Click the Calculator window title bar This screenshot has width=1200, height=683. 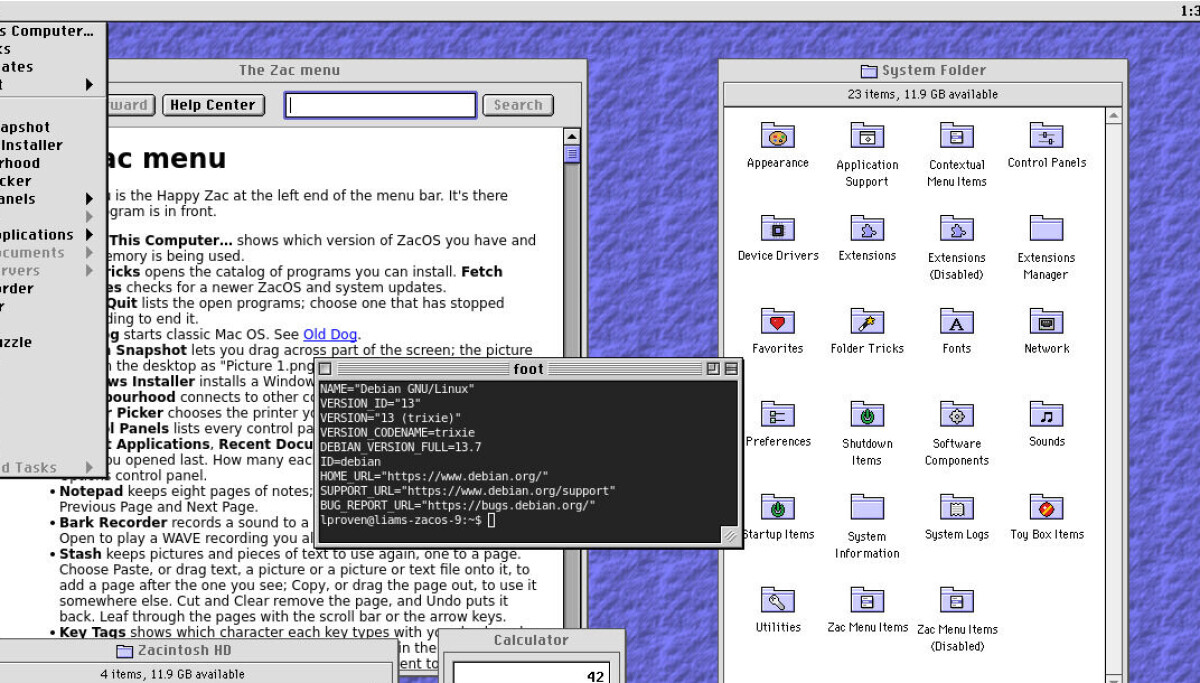[x=531, y=640]
